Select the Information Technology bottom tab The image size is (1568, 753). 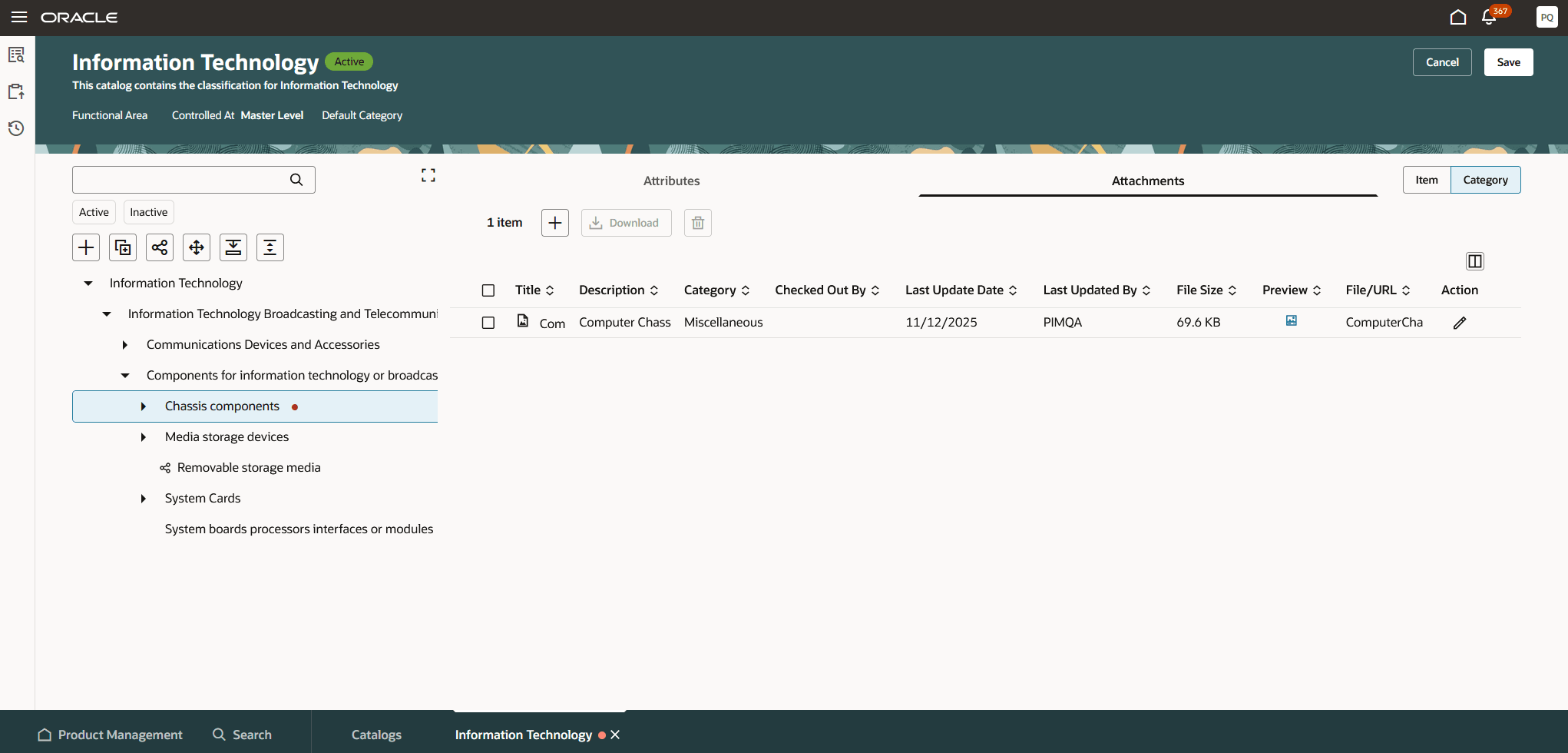tap(524, 735)
